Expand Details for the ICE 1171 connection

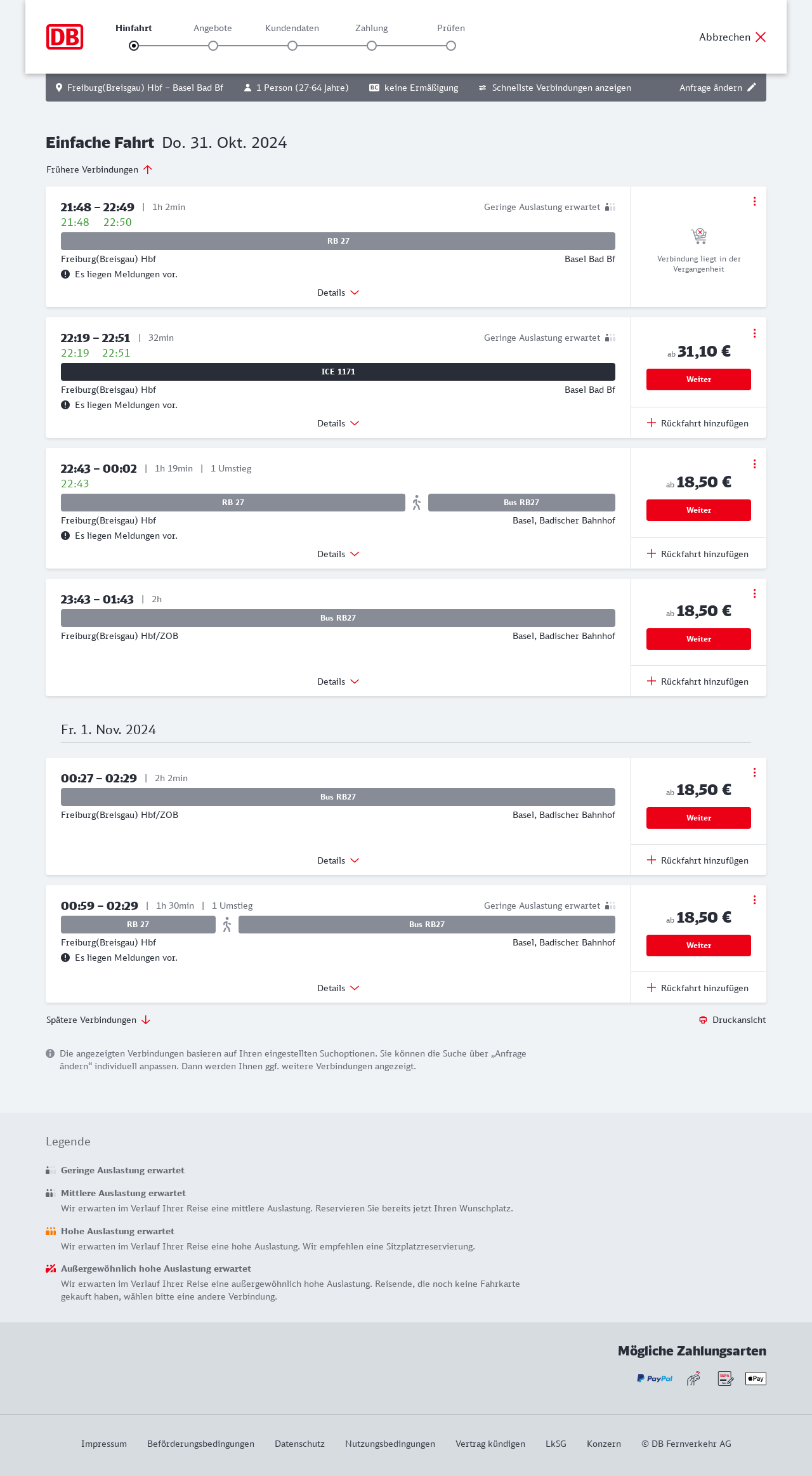pos(337,423)
